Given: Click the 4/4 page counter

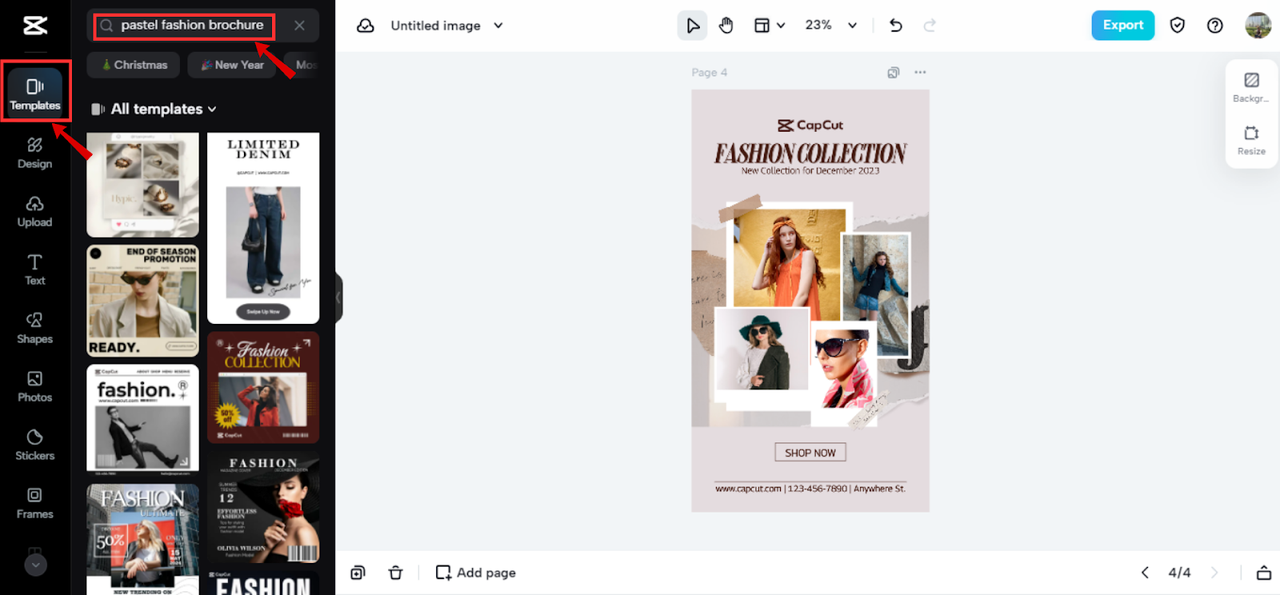Looking at the screenshot, I should pos(1180,572).
